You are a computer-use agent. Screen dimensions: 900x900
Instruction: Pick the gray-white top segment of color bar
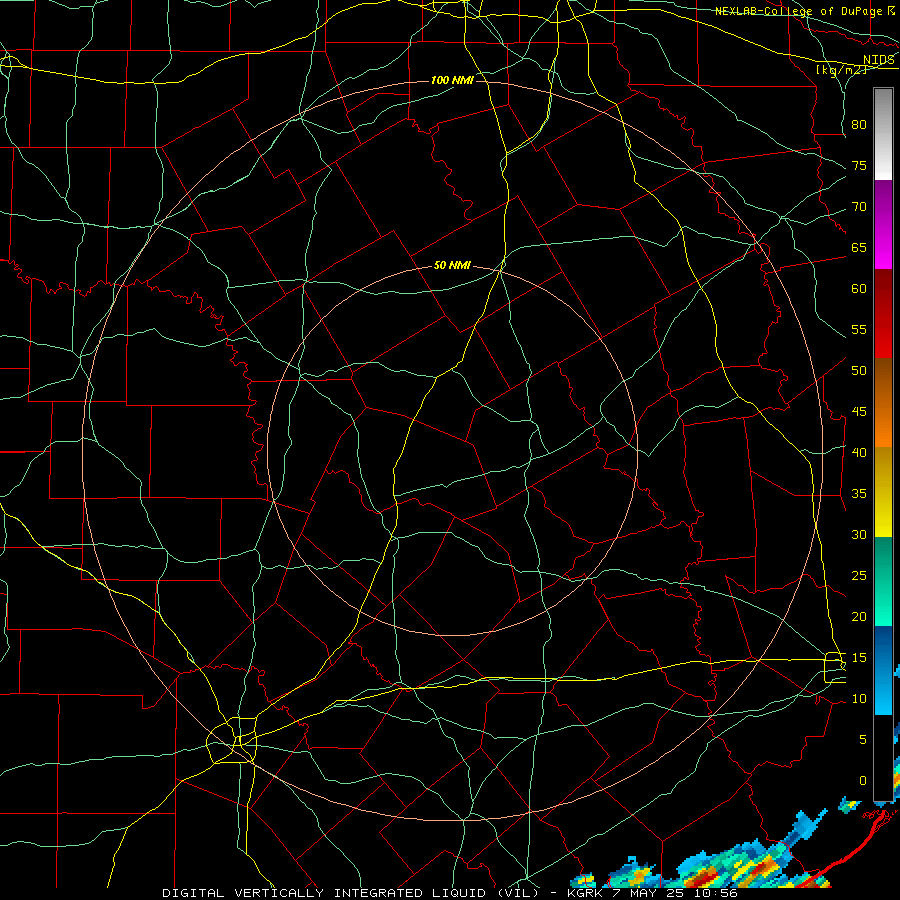pos(883,134)
